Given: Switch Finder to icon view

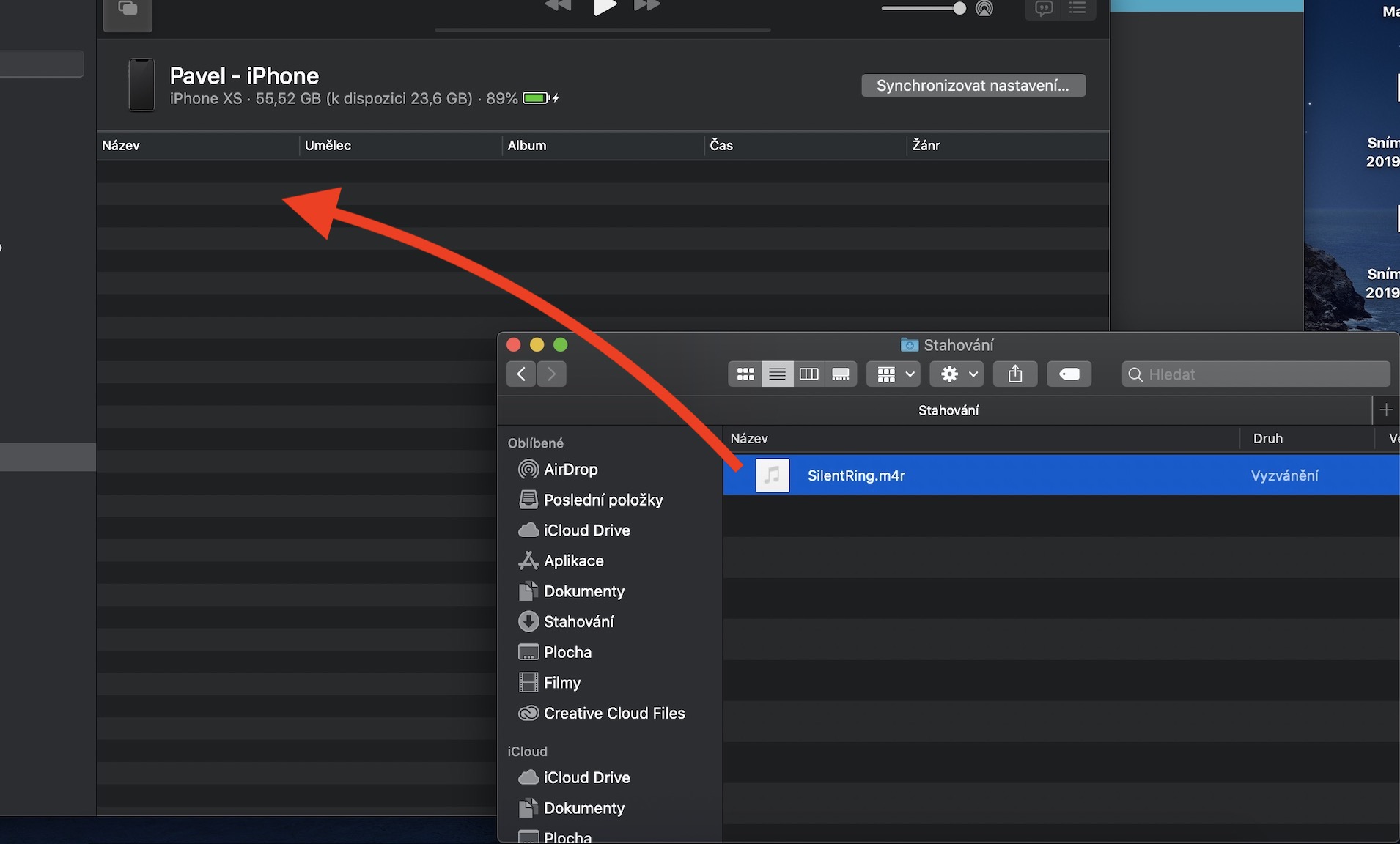Looking at the screenshot, I should pyautogui.click(x=745, y=374).
